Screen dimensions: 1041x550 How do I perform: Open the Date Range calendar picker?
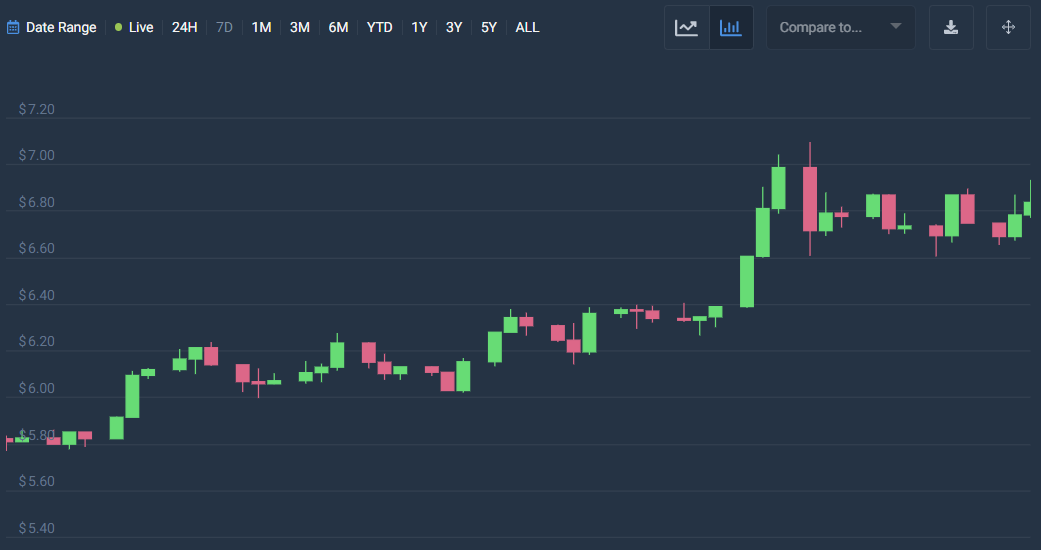click(x=13, y=27)
